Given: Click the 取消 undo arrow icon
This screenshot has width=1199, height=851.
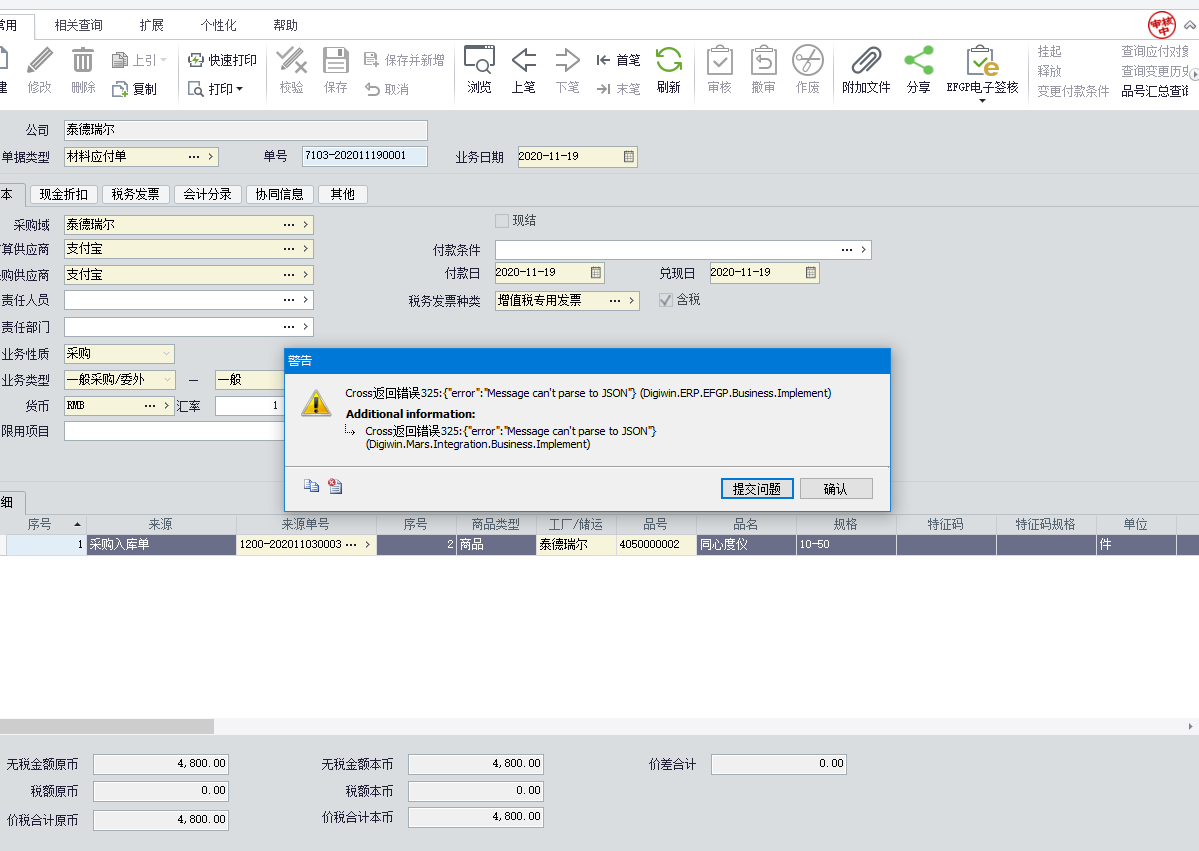Looking at the screenshot, I should (x=372, y=89).
